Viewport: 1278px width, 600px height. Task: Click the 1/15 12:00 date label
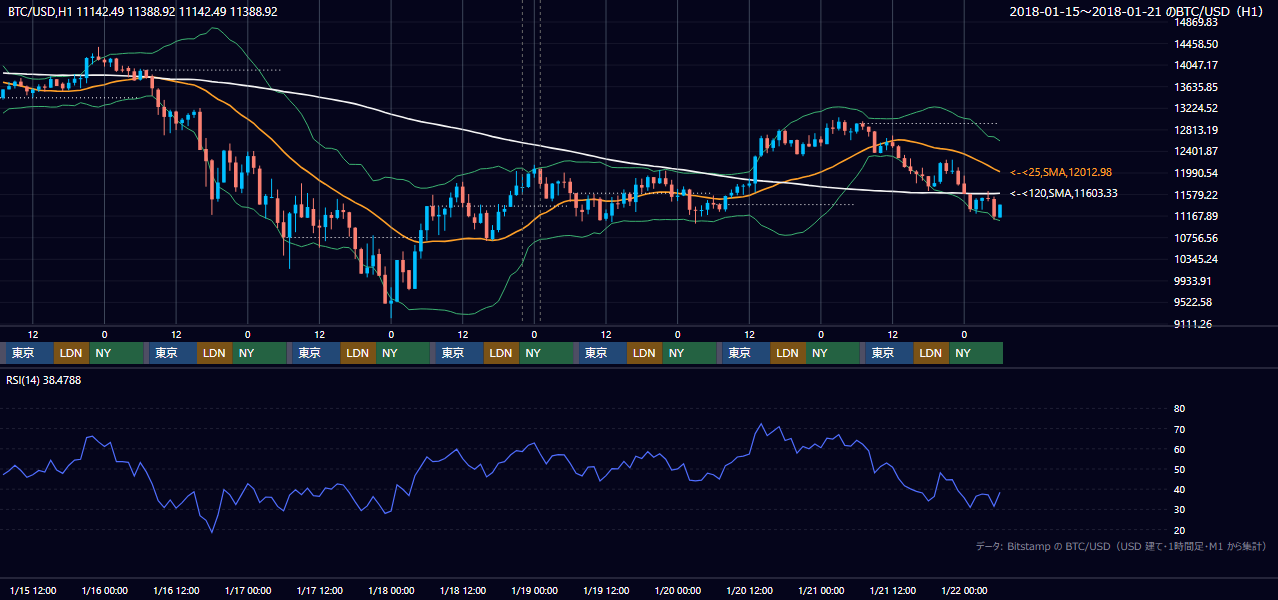click(32, 589)
